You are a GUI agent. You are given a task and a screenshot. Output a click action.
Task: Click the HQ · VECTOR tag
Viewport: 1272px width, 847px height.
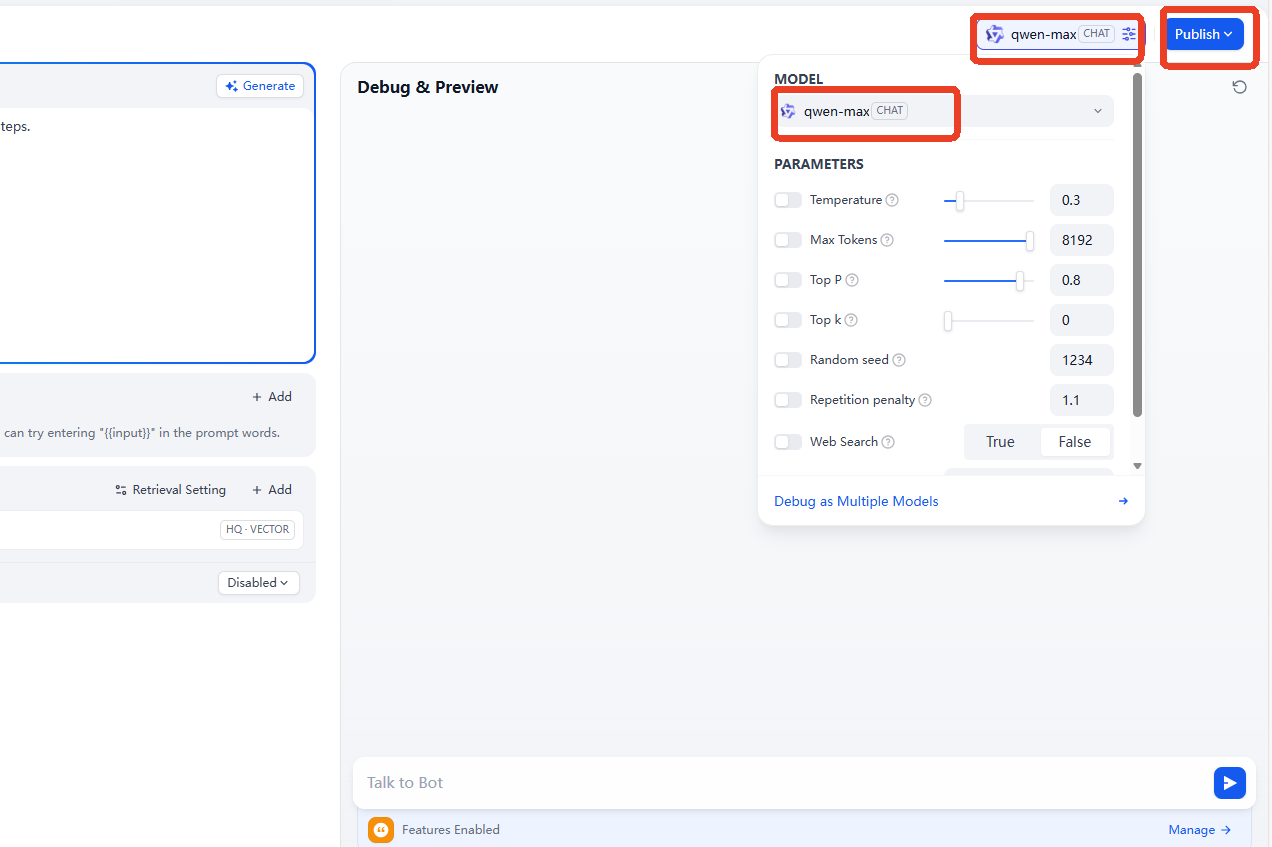tap(257, 530)
